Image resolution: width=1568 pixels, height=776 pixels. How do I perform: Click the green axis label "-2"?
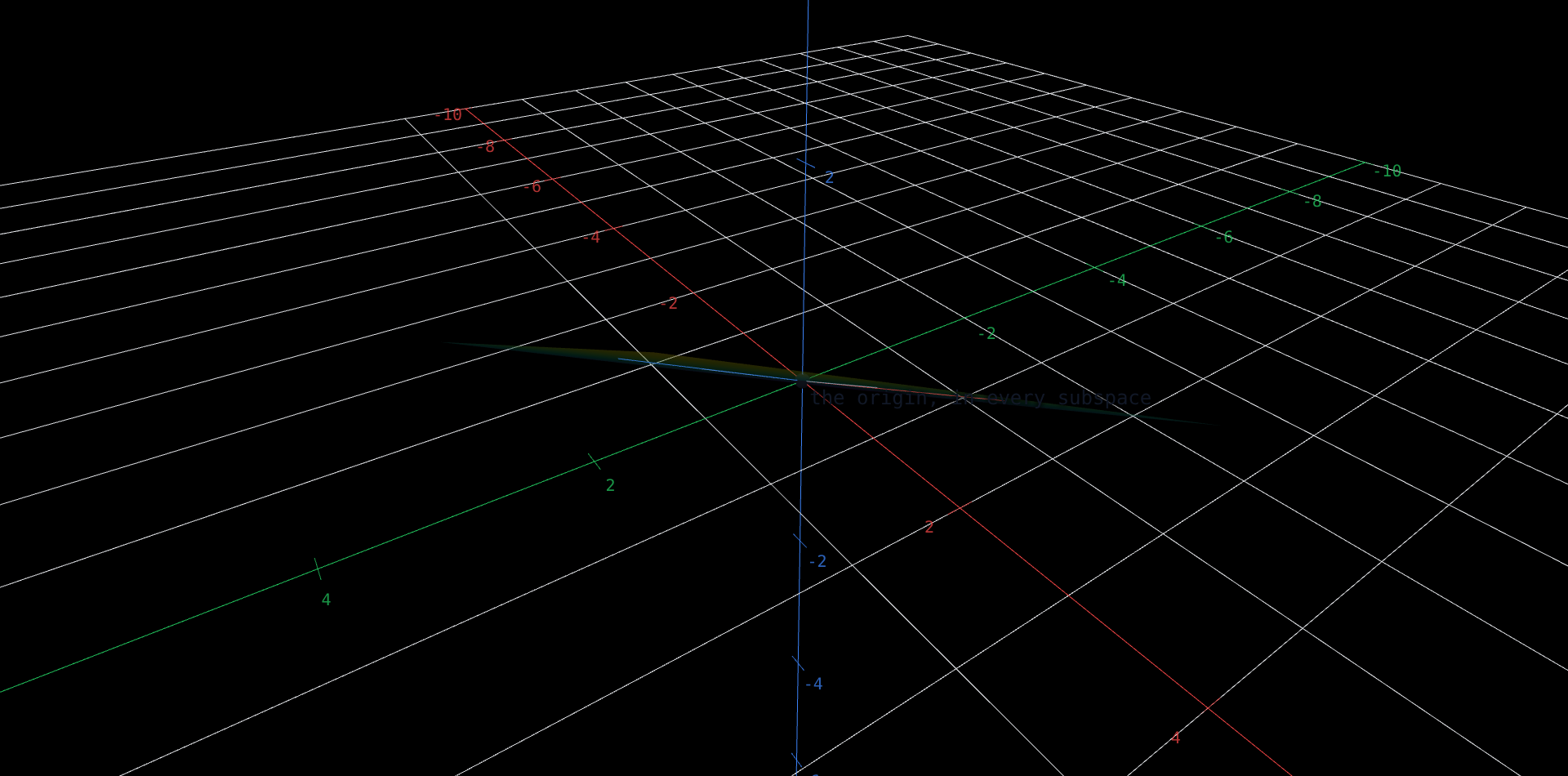pos(987,334)
